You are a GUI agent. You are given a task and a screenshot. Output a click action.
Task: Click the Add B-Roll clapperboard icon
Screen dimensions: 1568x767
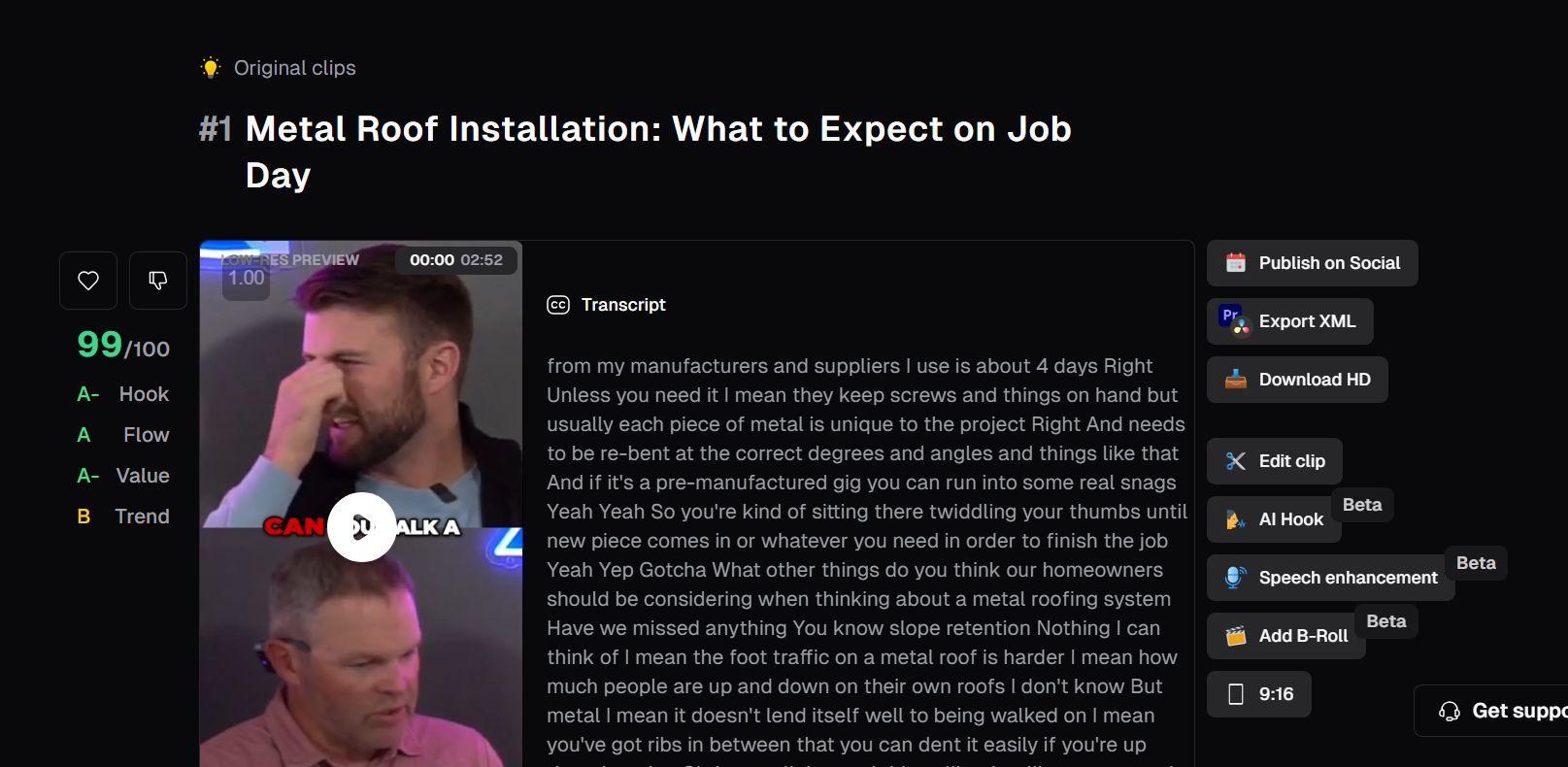[1235, 636]
